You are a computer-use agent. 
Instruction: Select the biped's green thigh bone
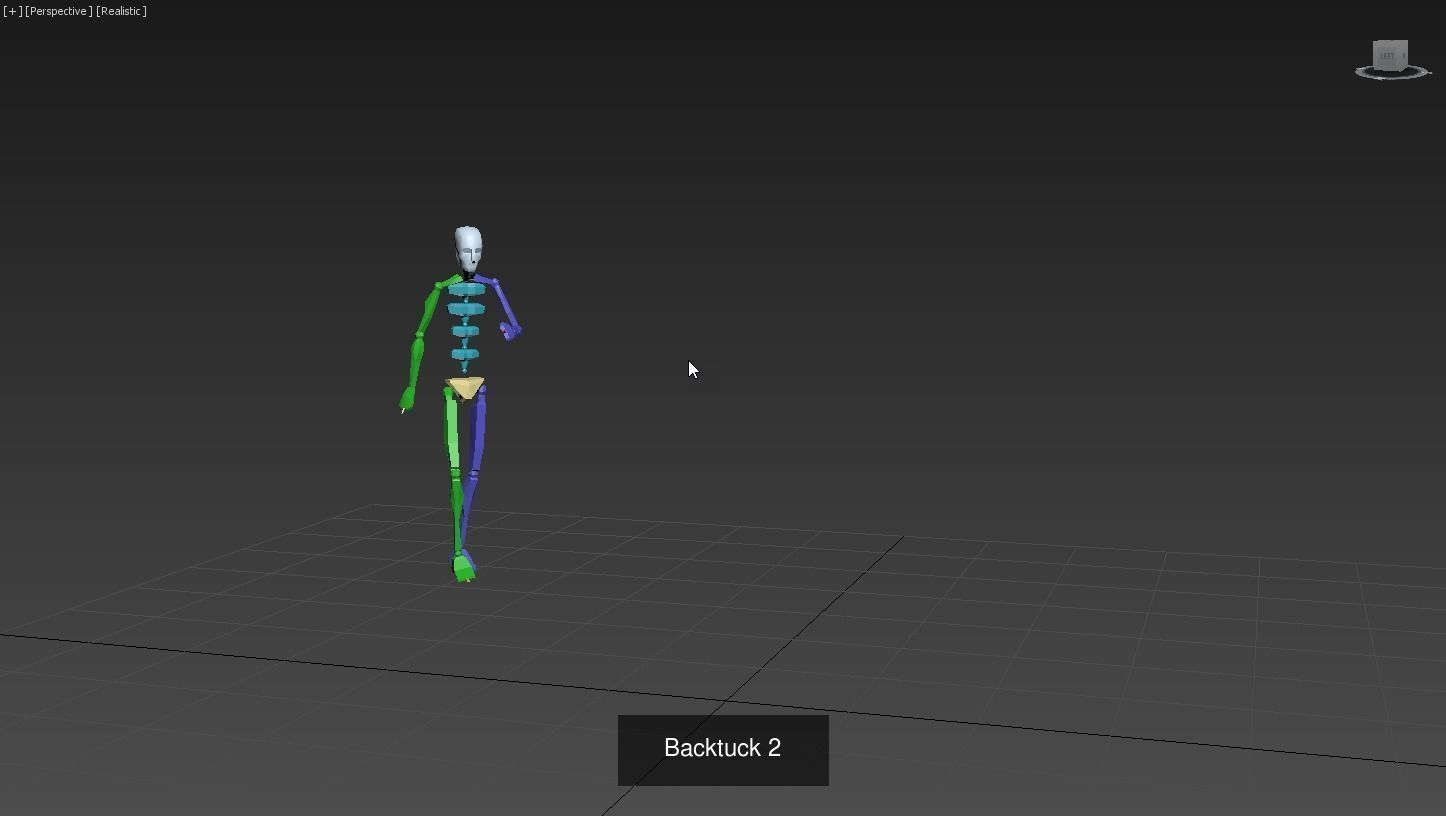click(x=452, y=430)
